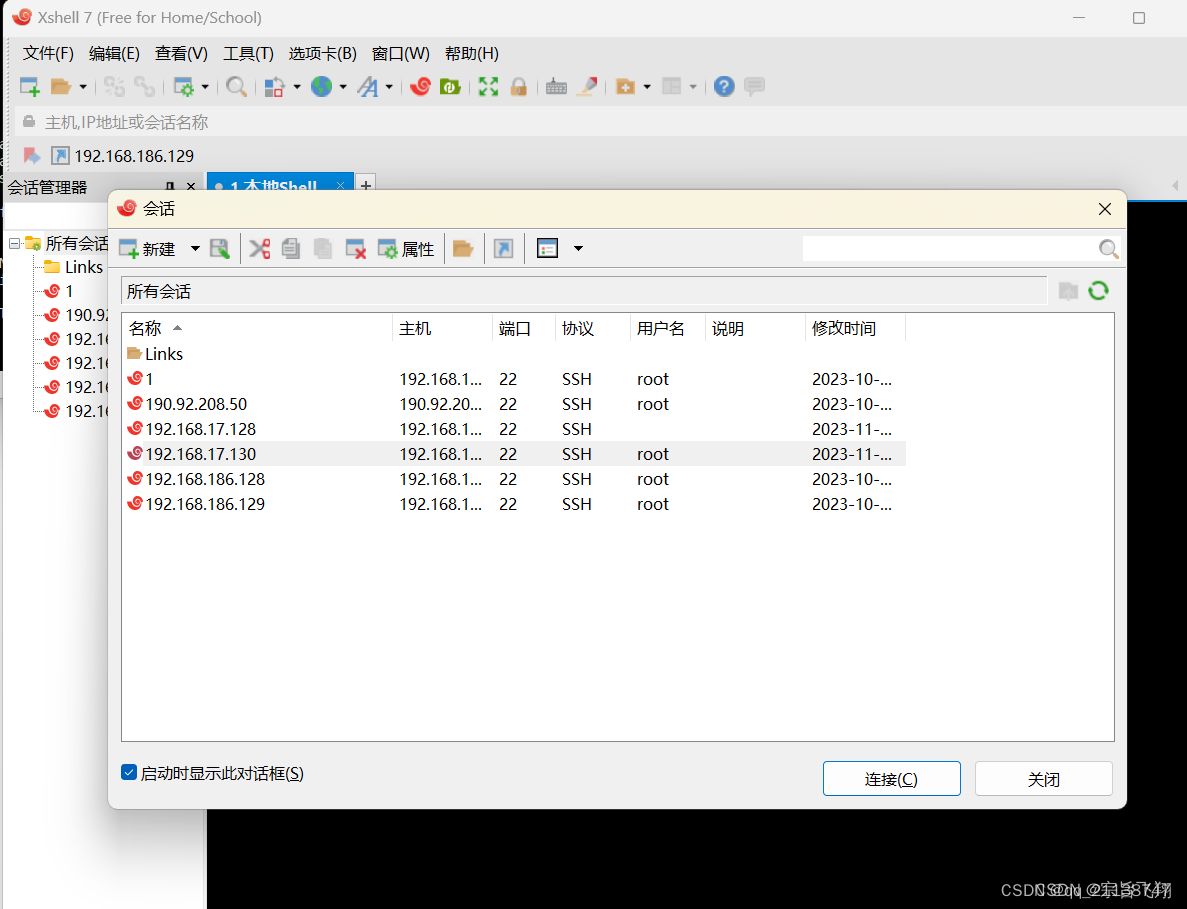The height and width of the screenshot is (909, 1187).
Task: Click the create shortcut arrow icon in dialog
Action: pos(503,248)
